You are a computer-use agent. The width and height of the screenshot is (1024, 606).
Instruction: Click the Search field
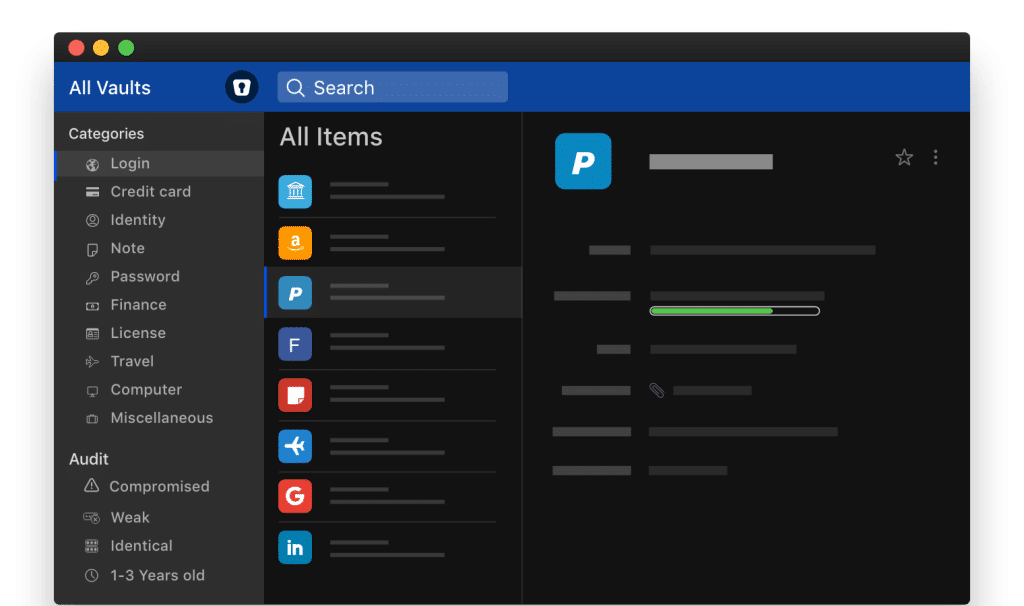tap(392, 87)
